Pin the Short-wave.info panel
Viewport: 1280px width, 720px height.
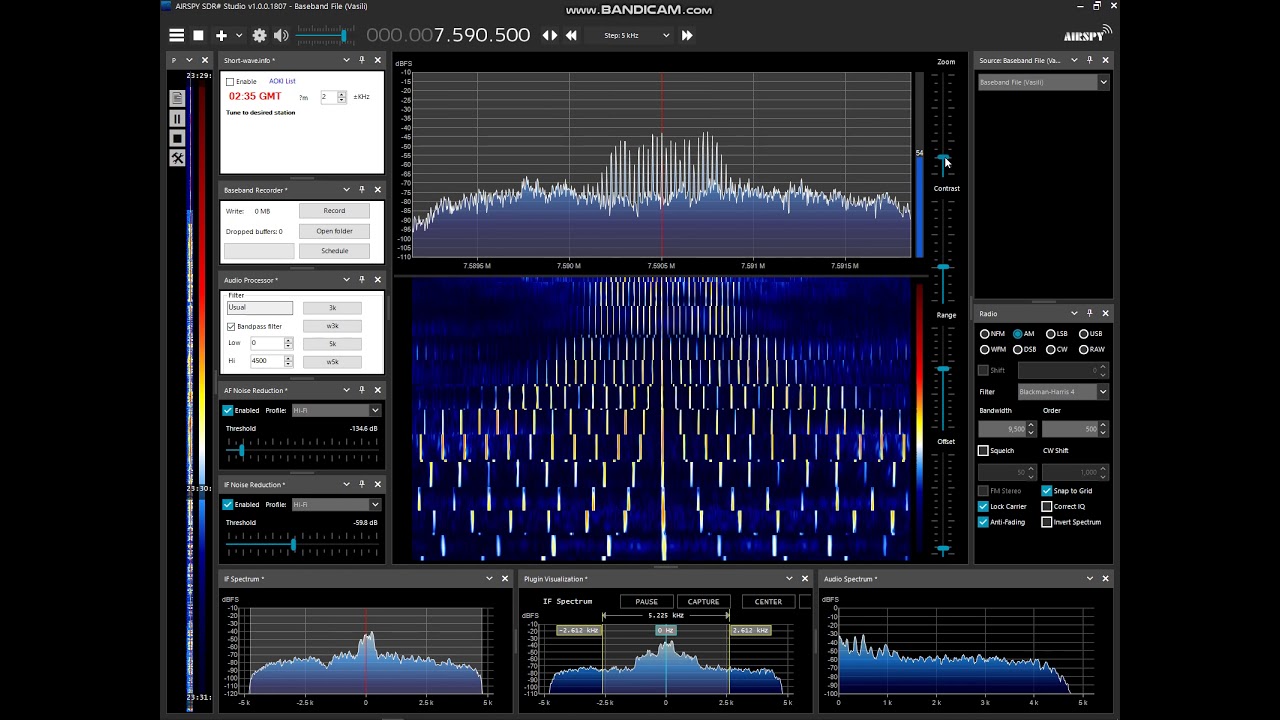click(362, 60)
